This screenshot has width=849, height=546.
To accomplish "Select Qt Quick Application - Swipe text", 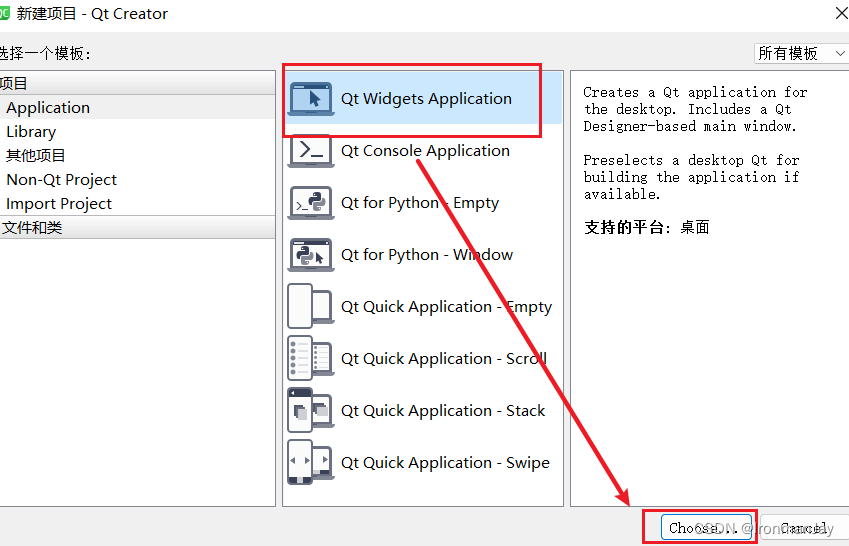I will 445,463.
